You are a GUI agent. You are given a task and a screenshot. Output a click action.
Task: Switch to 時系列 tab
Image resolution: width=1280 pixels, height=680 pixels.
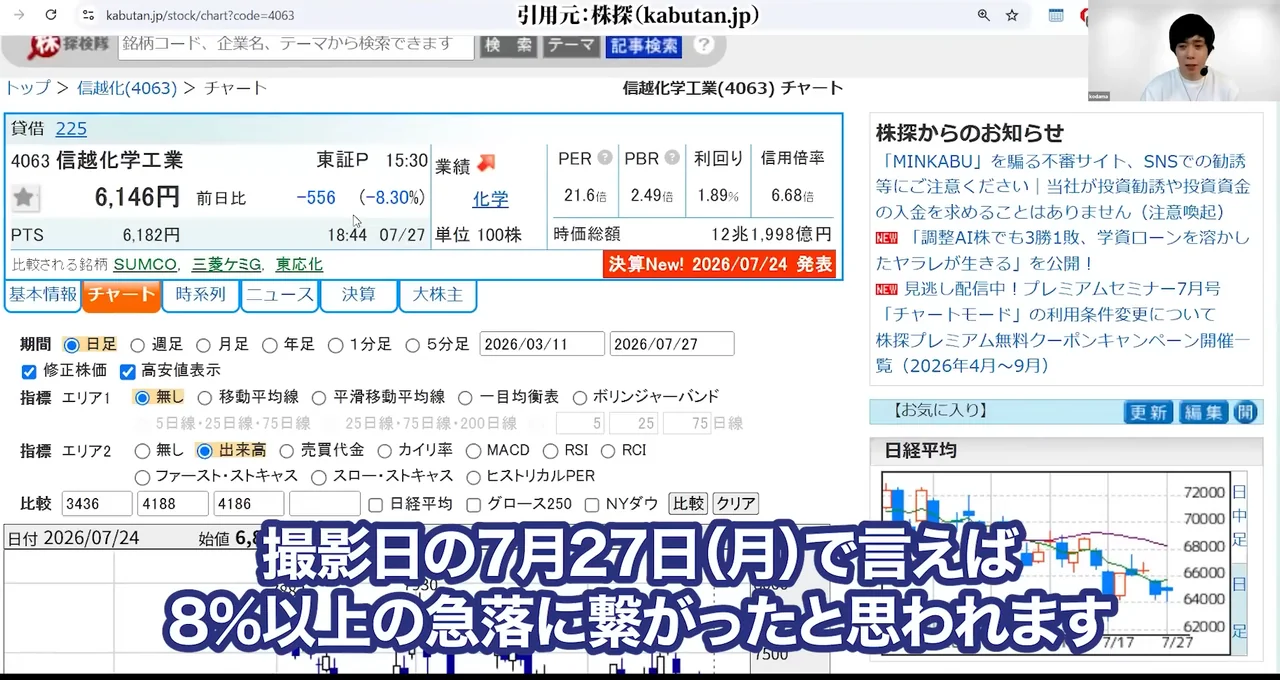(200, 295)
